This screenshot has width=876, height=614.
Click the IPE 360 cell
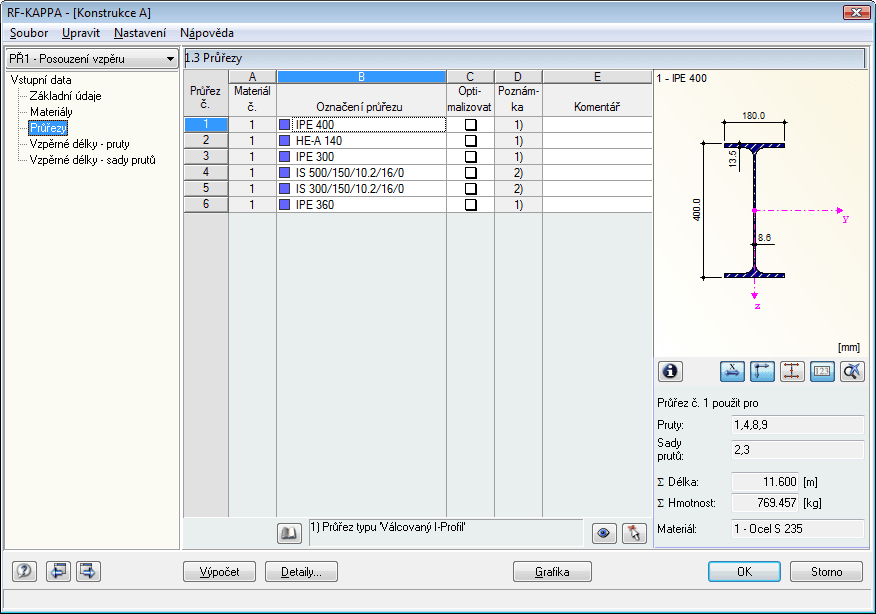pos(361,205)
